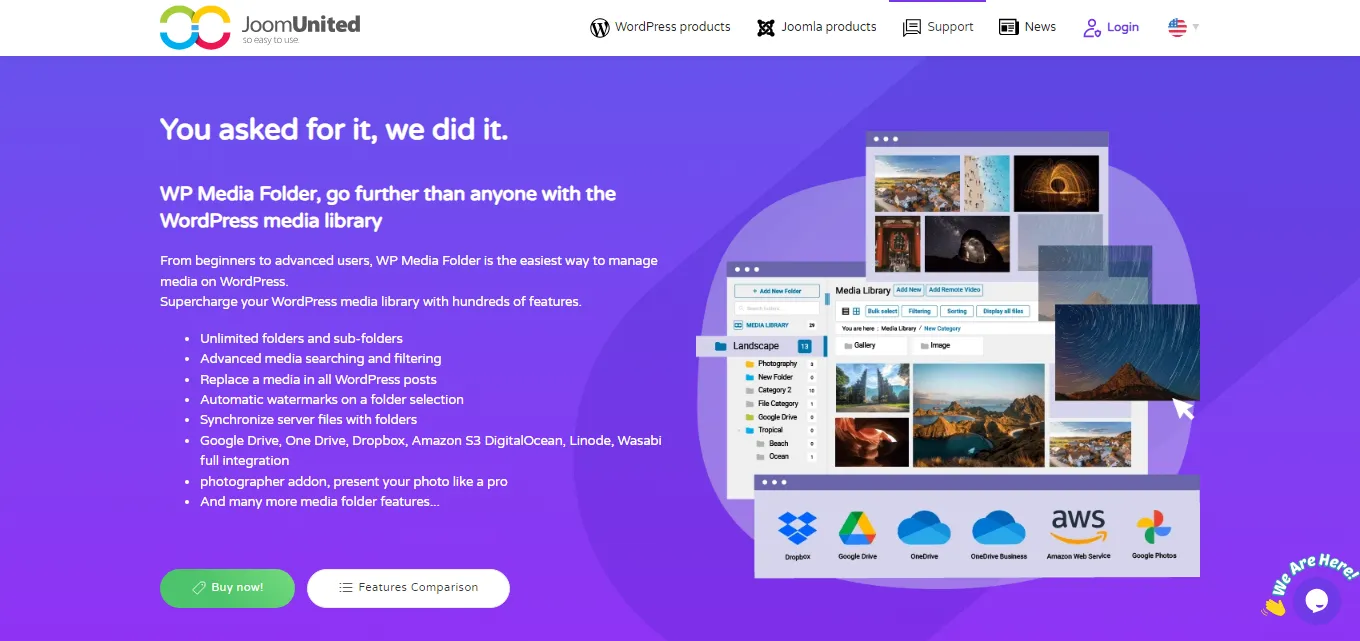The image size is (1360, 641).
Task: Click the Dropbox icon
Action: (x=797, y=528)
